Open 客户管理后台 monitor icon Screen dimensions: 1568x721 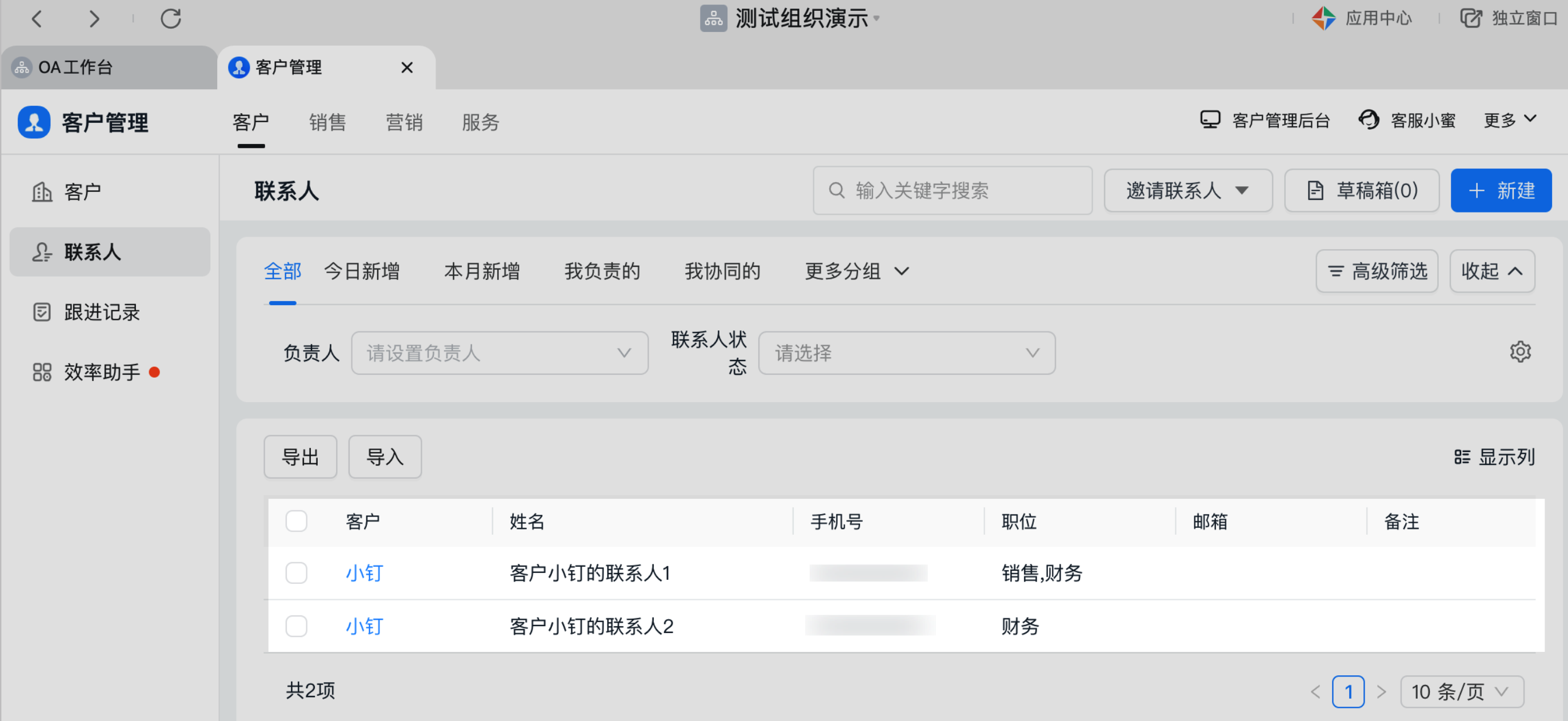1210,120
